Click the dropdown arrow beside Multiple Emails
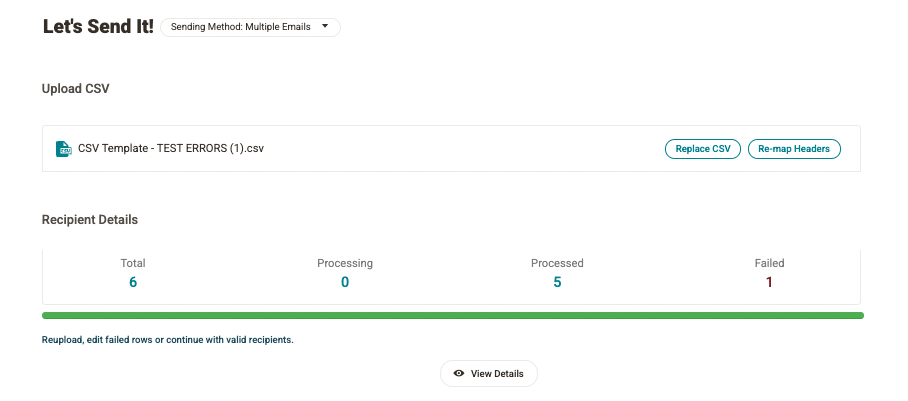908x401 pixels. click(325, 28)
